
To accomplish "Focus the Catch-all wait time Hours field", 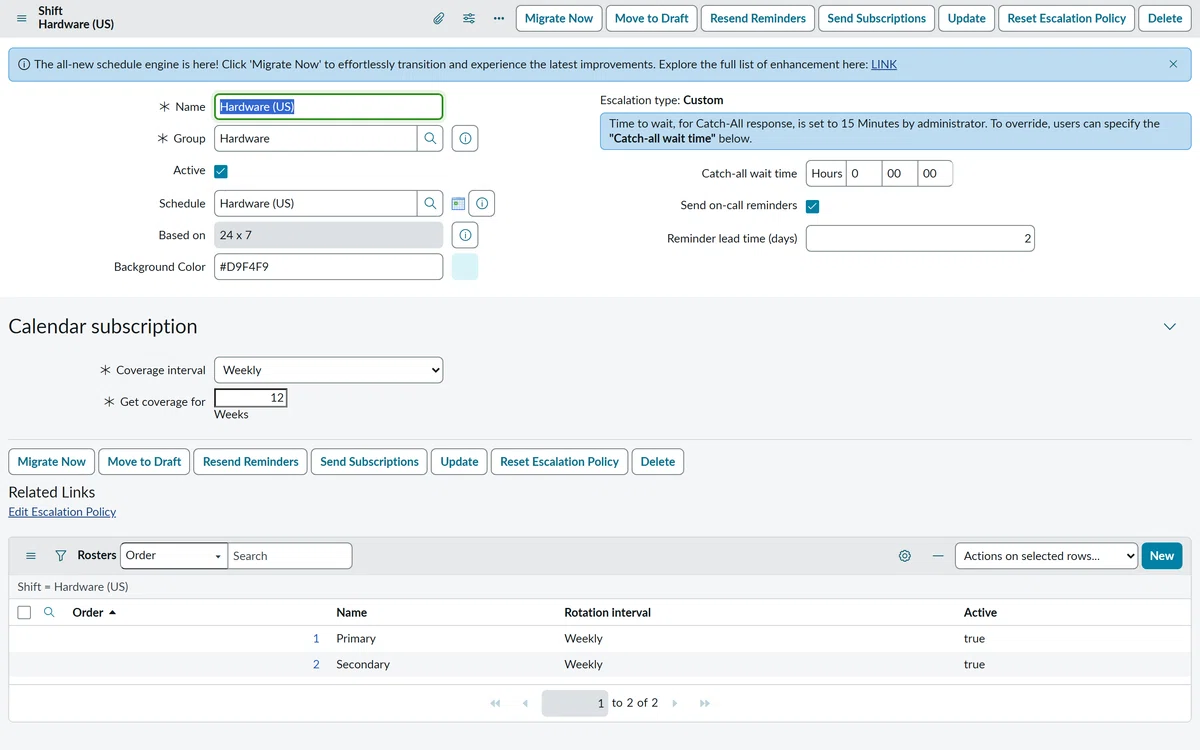I will click(864, 174).
